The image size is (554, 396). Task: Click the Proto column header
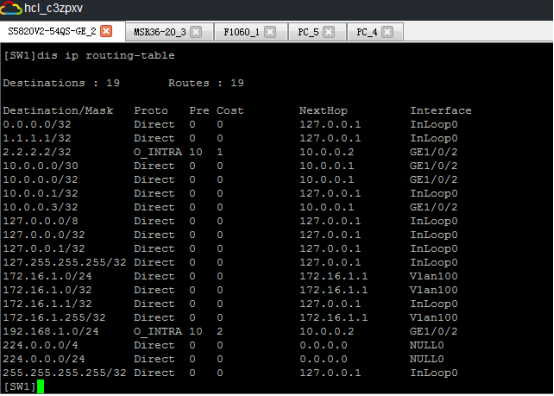pos(151,111)
